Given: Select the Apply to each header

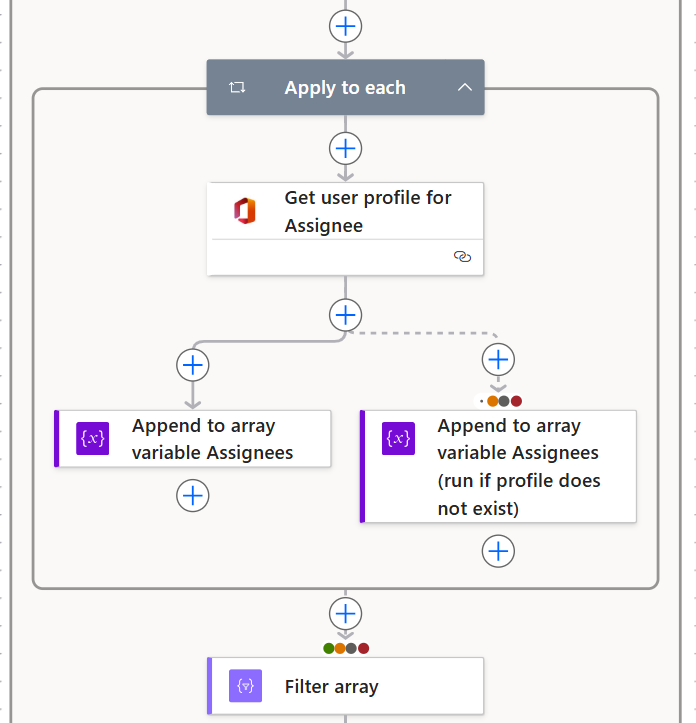Looking at the screenshot, I should point(345,88).
